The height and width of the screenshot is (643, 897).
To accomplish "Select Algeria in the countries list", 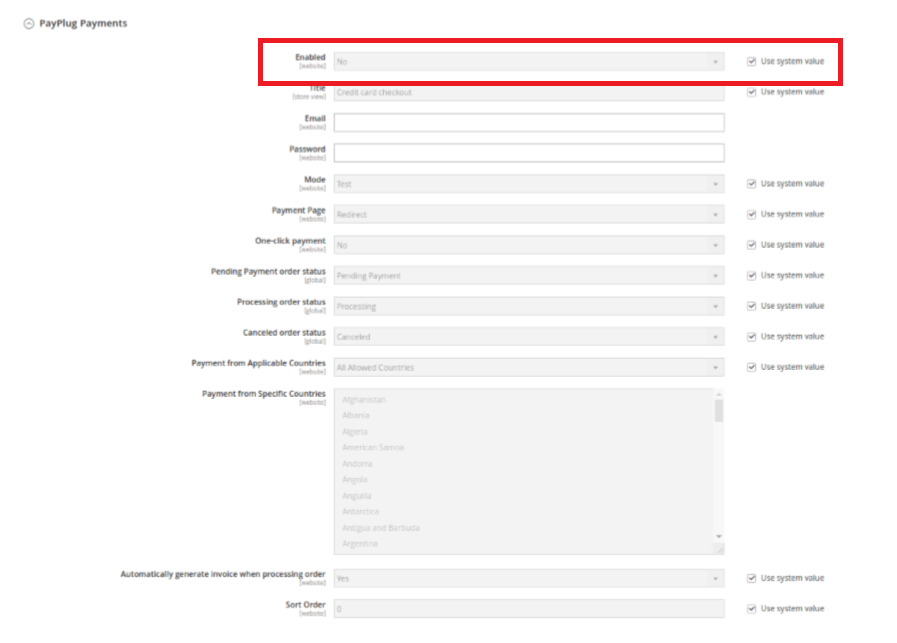I will [x=355, y=432].
